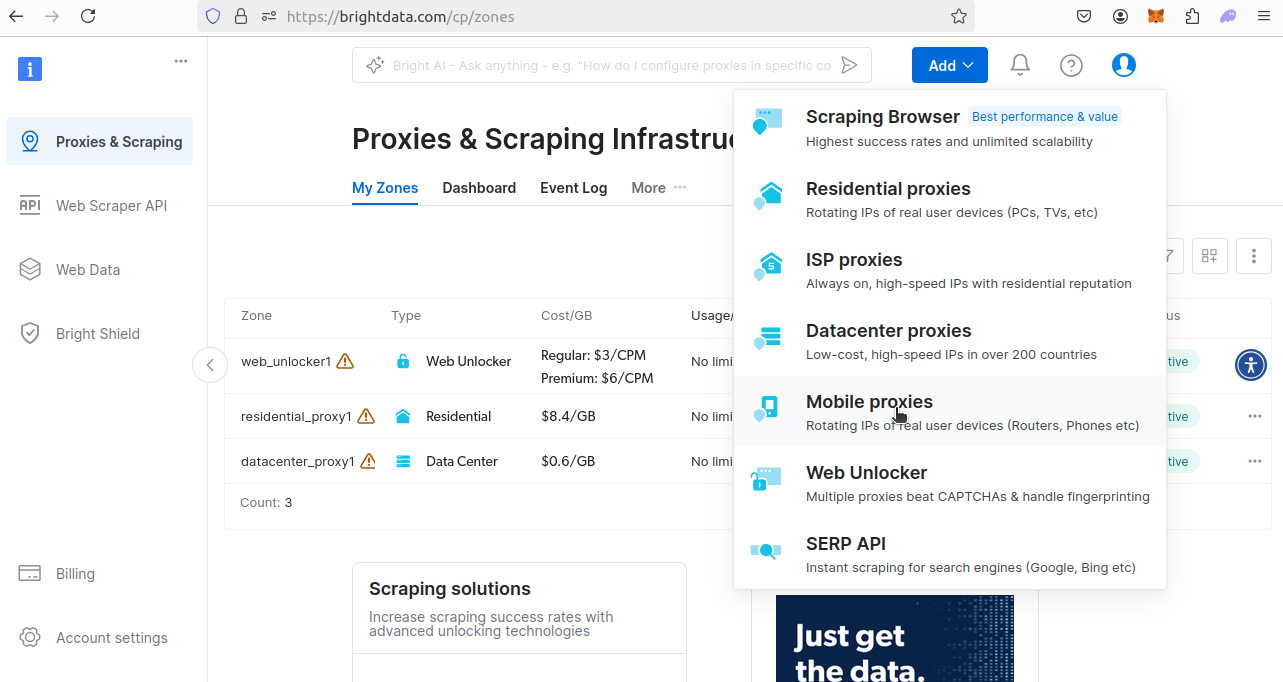The width and height of the screenshot is (1283, 682).
Task: Send Bright AI query with arrow icon
Action: click(849, 65)
